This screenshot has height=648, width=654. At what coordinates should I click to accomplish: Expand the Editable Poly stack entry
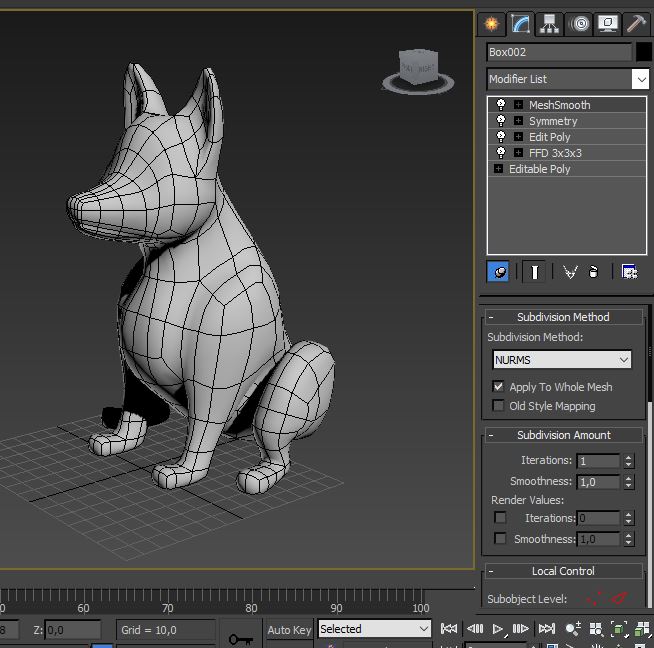tap(498, 169)
